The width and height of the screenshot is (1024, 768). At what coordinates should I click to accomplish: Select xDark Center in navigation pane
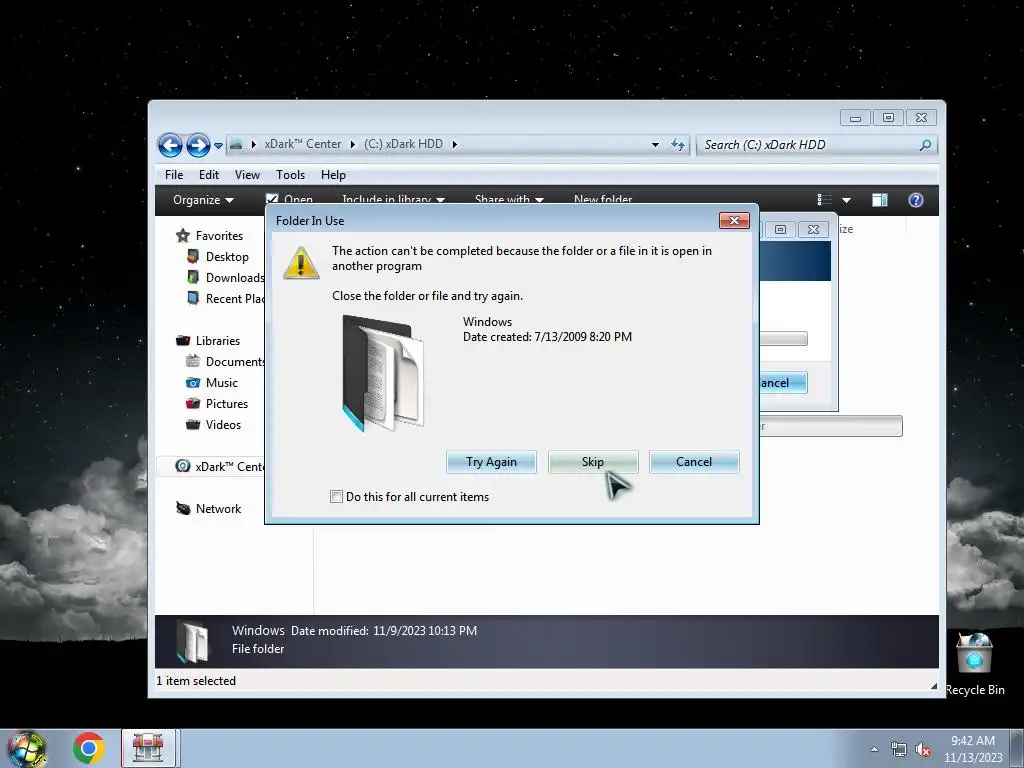click(219, 466)
